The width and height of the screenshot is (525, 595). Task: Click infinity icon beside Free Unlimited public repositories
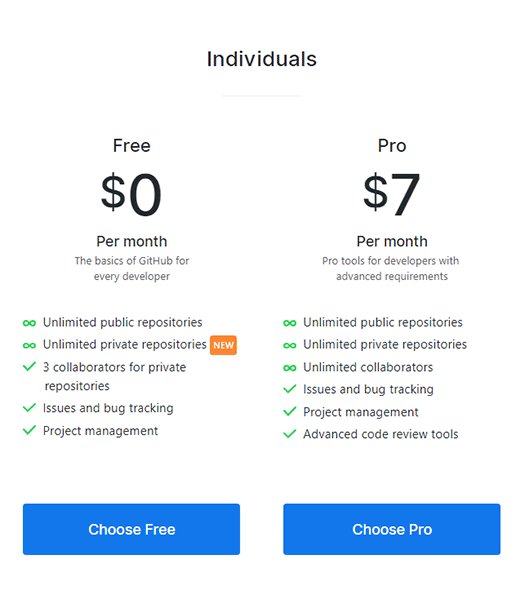click(29, 323)
